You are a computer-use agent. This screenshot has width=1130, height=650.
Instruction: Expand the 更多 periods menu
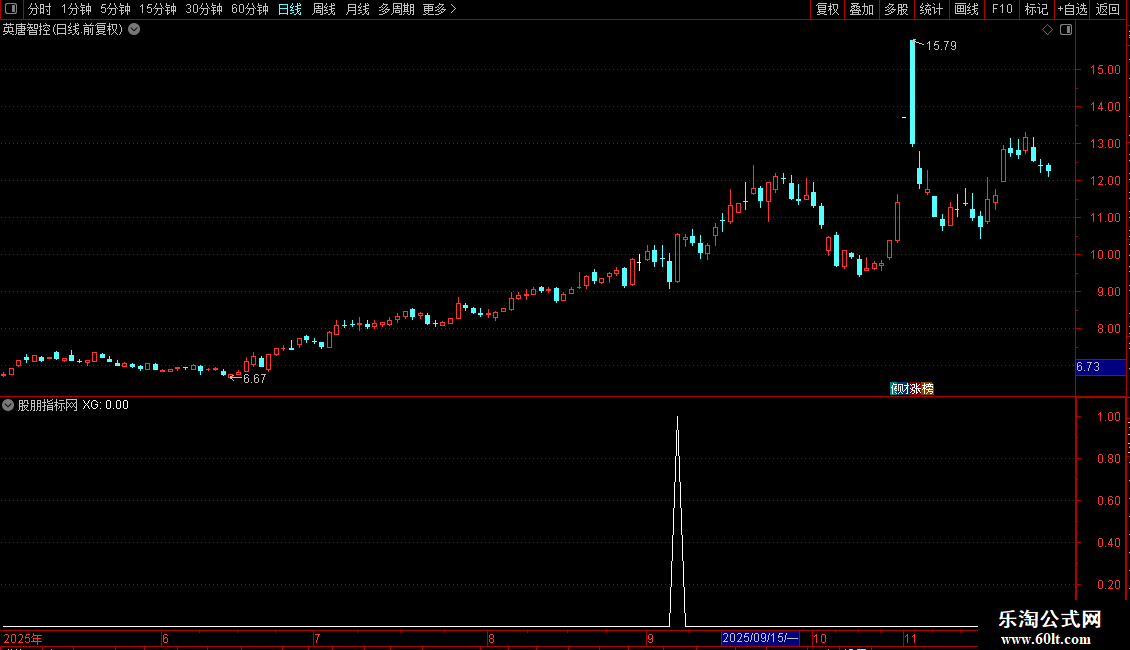pos(440,9)
